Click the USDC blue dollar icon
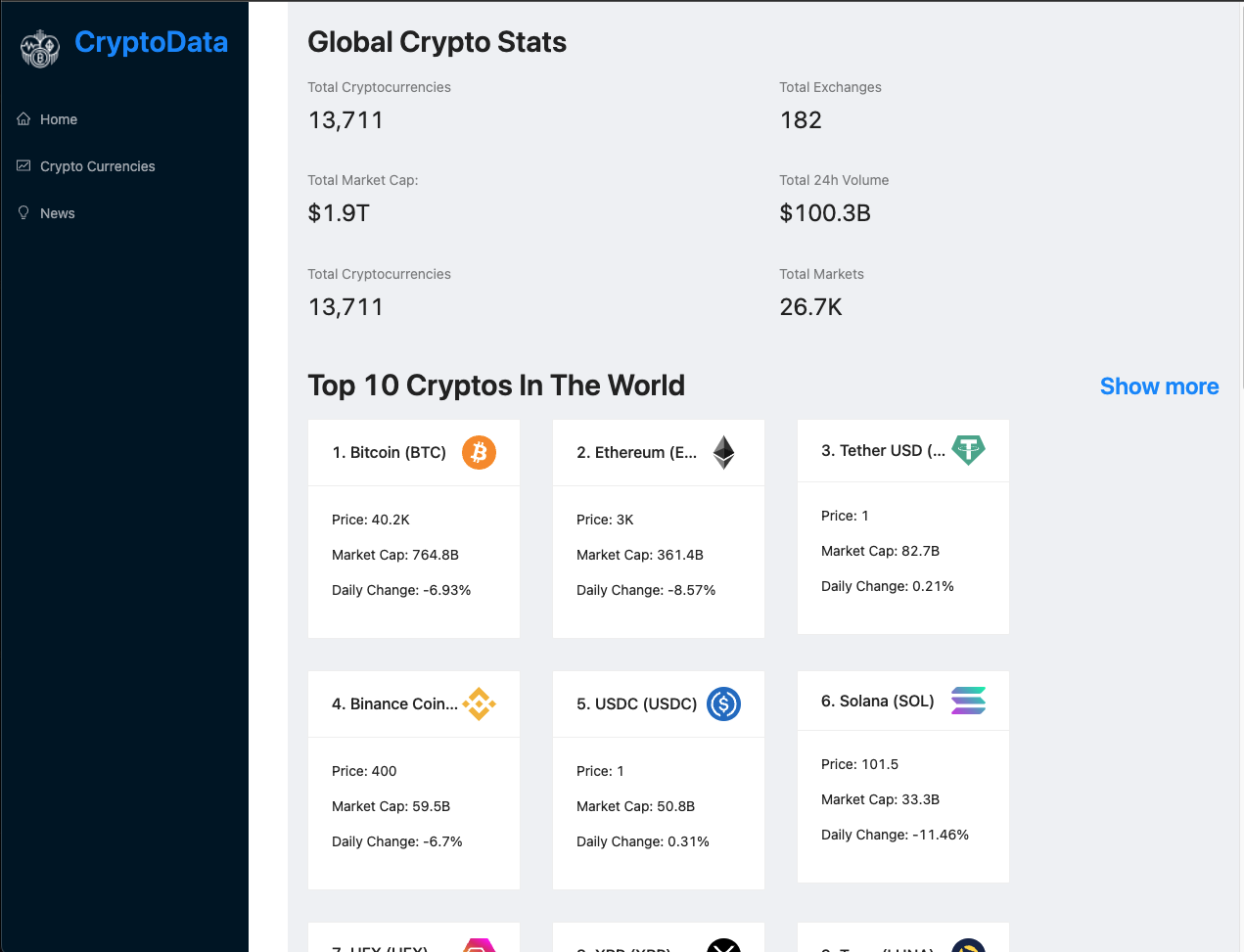This screenshot has width=1244, height=952. tap(723, 703)
